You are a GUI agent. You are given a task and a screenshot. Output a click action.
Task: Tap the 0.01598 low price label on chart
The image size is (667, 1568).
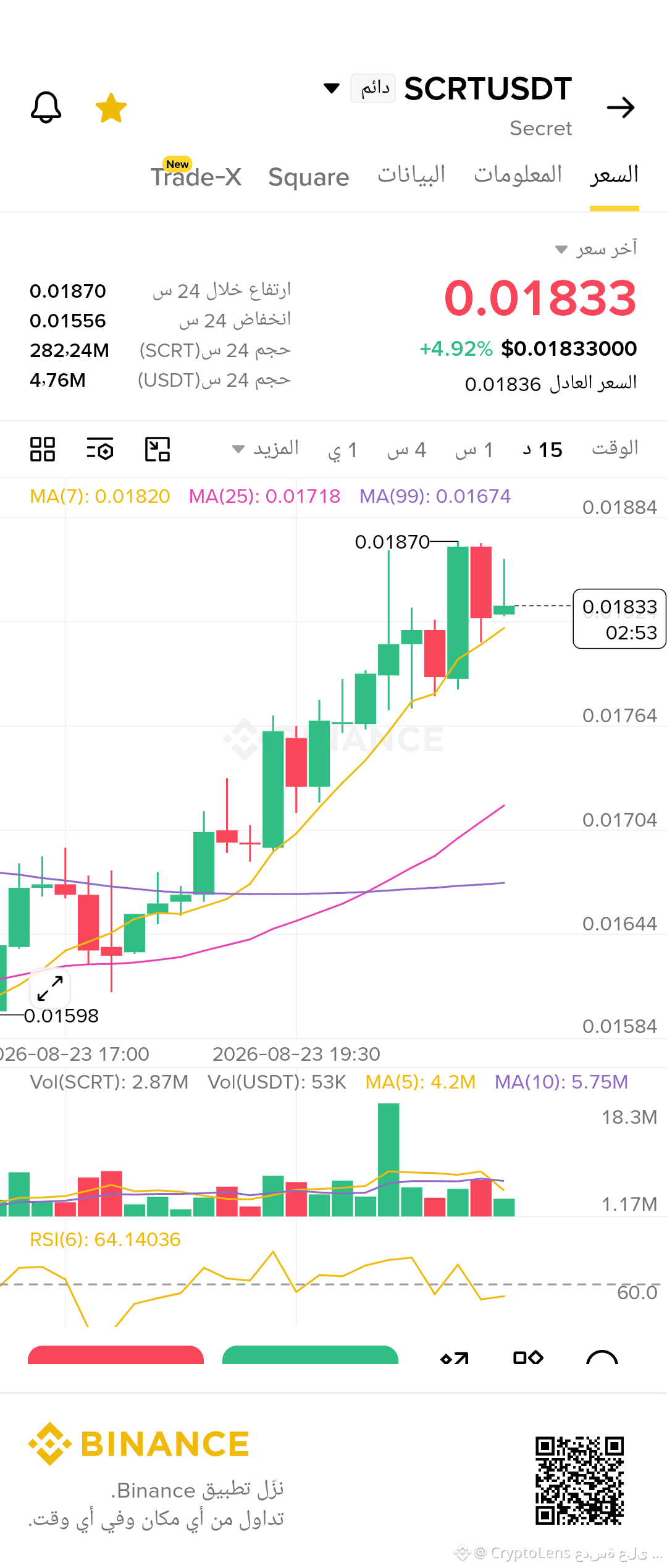[x=61, y=1016]
